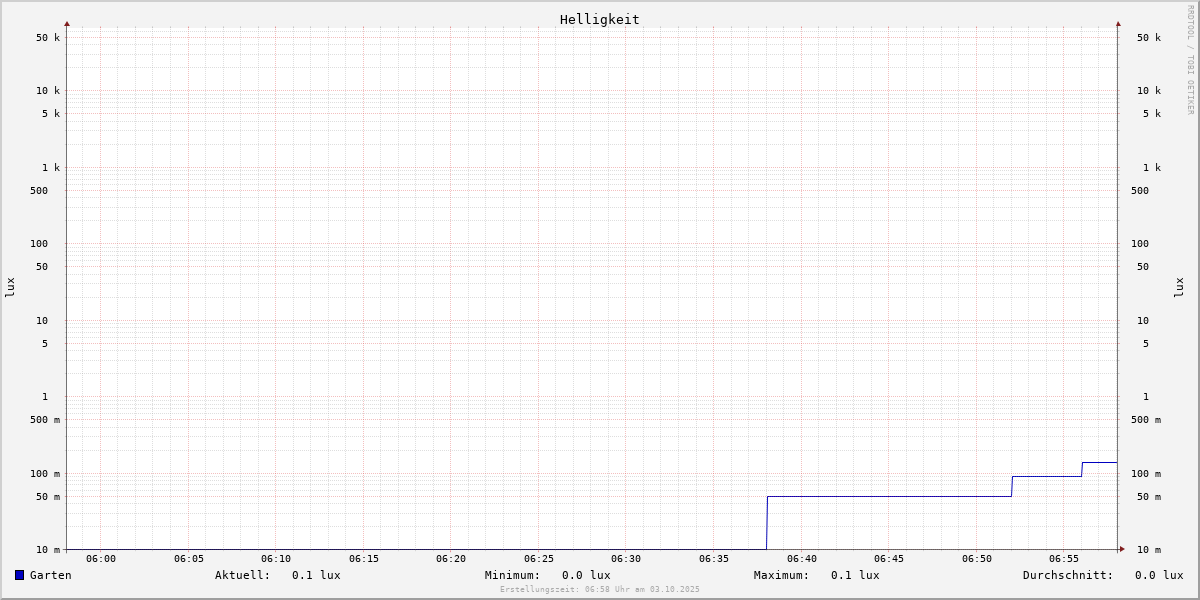Viewport: 1200px width, 600px height.
Task: Click the 06:30 time axis label
Action: pos(626,559)
